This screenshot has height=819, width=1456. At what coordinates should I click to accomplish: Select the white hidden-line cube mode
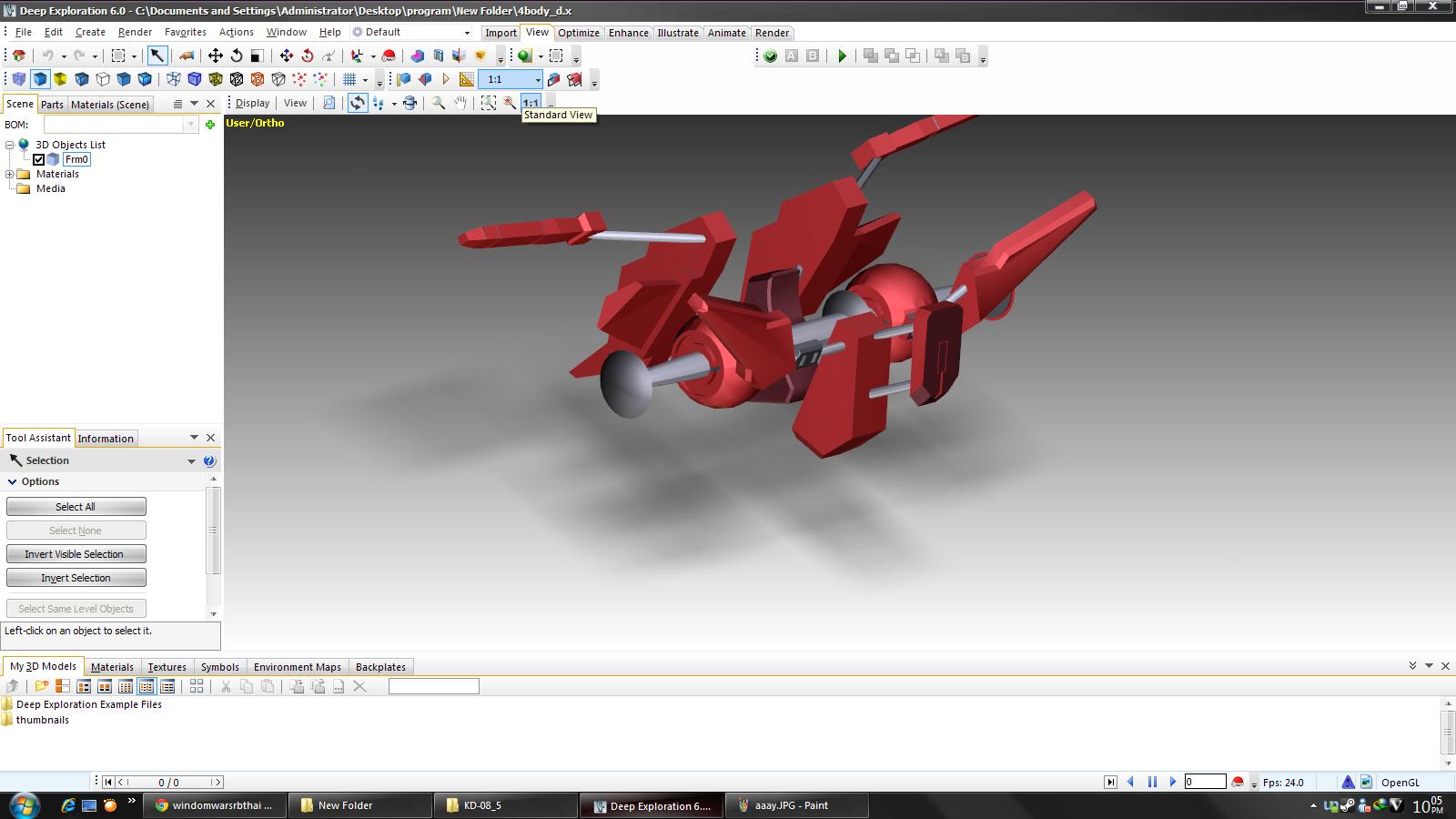(x=103, y=79)
